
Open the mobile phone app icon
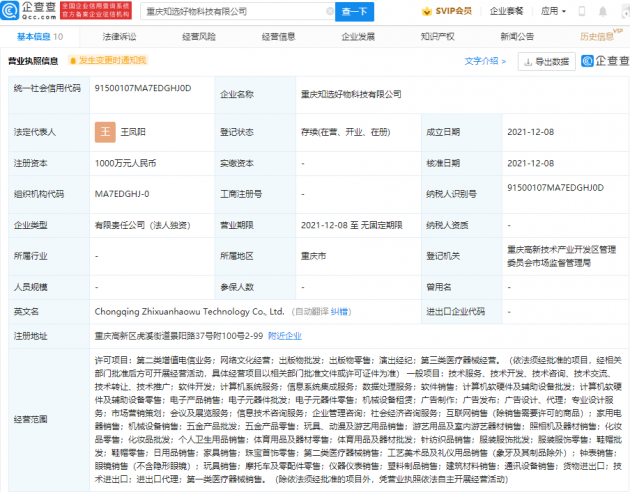tap(581, 11)
